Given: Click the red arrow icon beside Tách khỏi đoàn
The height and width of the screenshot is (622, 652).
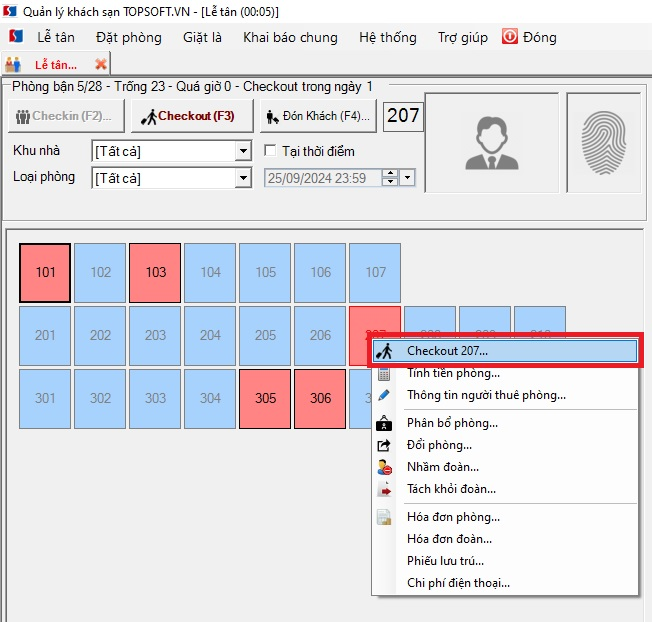Looking at the screenshot, I should pos(384,489).
